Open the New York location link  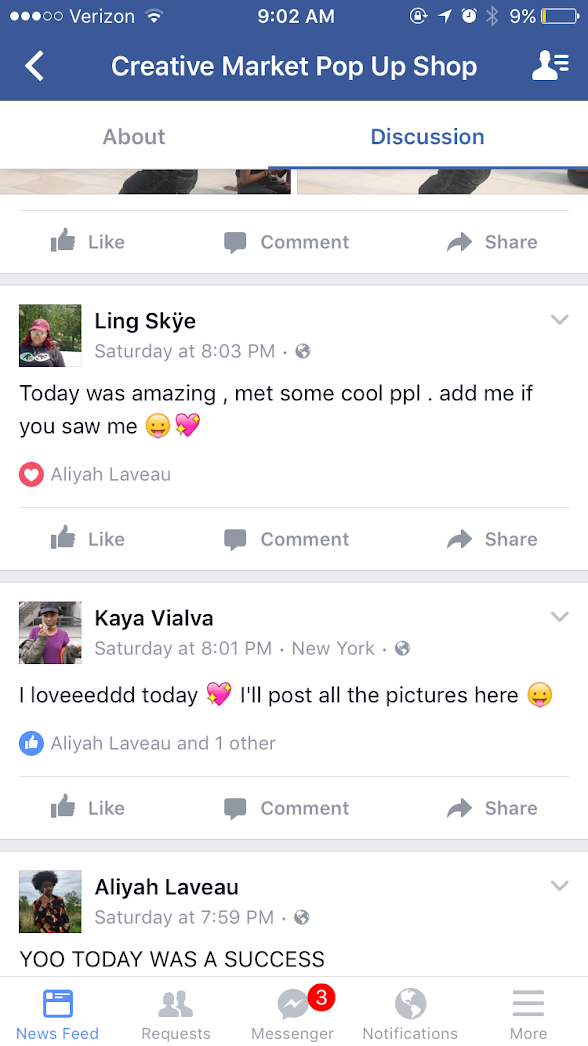[x=333, y=648]
